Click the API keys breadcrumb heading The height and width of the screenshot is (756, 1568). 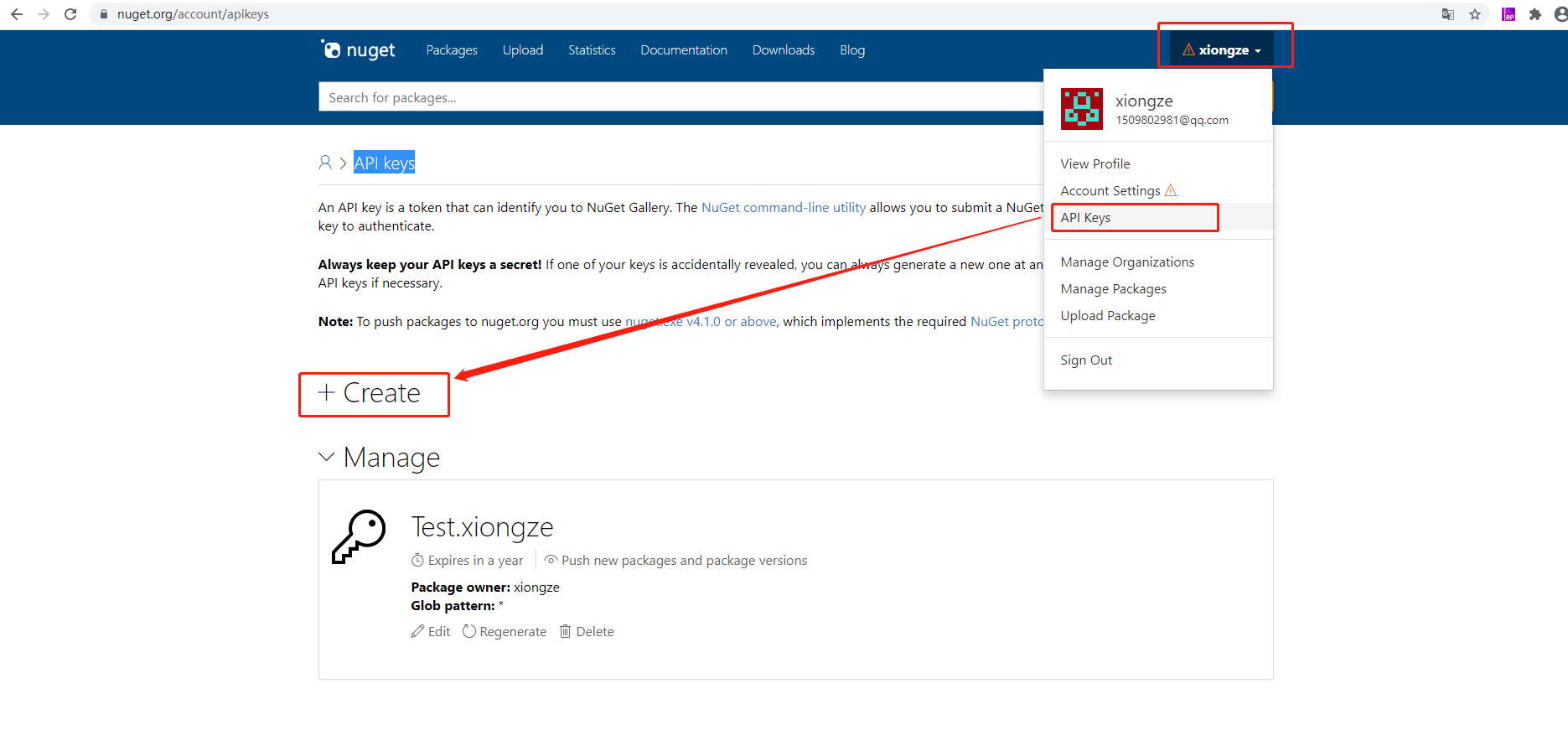pos(384,163)
